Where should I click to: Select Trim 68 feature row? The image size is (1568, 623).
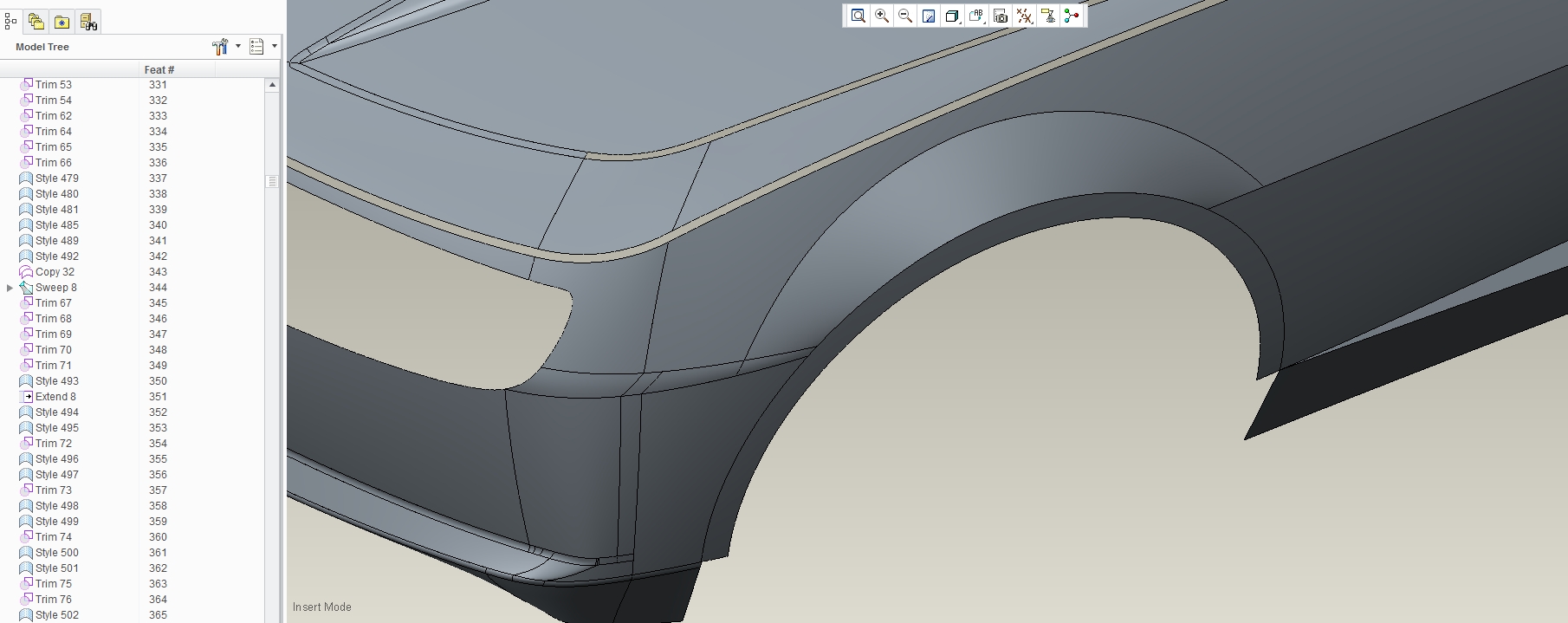54,319
